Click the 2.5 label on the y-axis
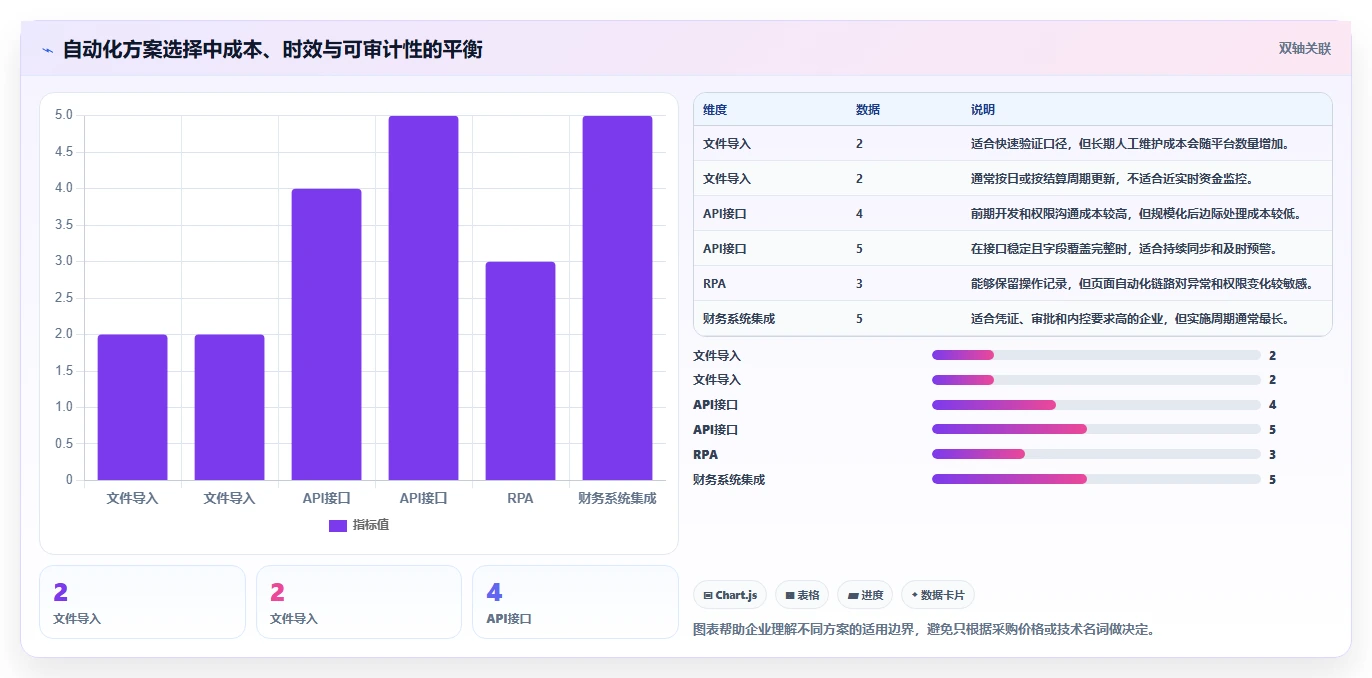The width and height of the screenshot is (1372, 678). [64, 298]
